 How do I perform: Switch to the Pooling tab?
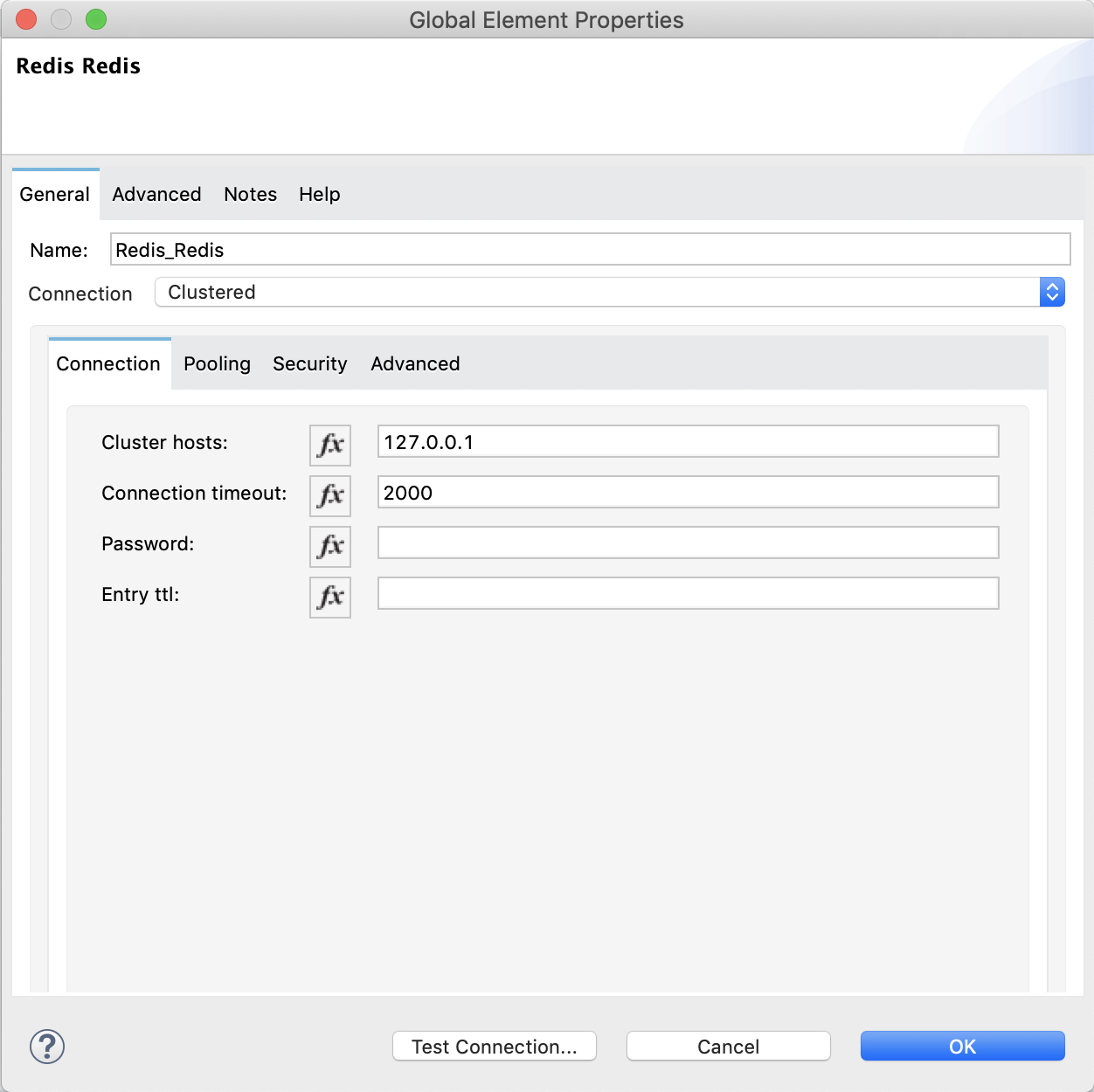point(217,363)
